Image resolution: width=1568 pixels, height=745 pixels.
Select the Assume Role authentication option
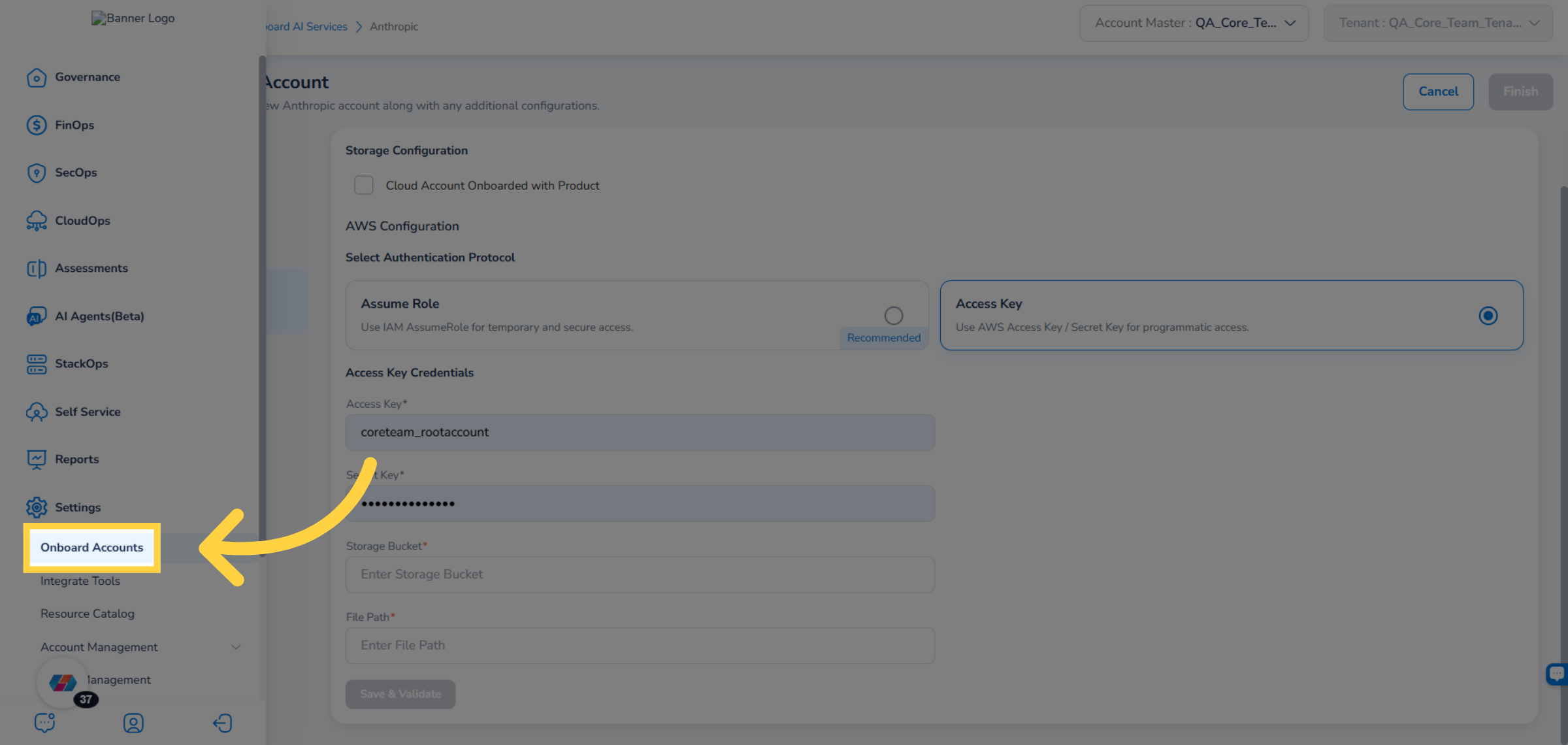(x=893, y=315)
